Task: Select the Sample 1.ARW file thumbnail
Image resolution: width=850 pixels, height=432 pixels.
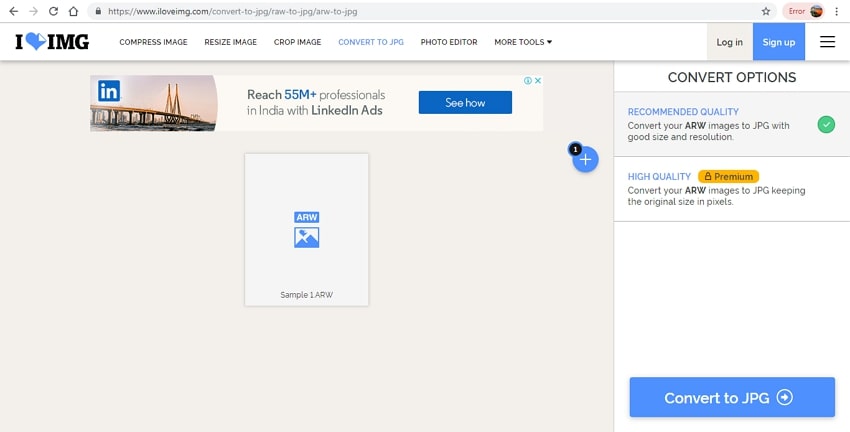Action: (306, 229)
